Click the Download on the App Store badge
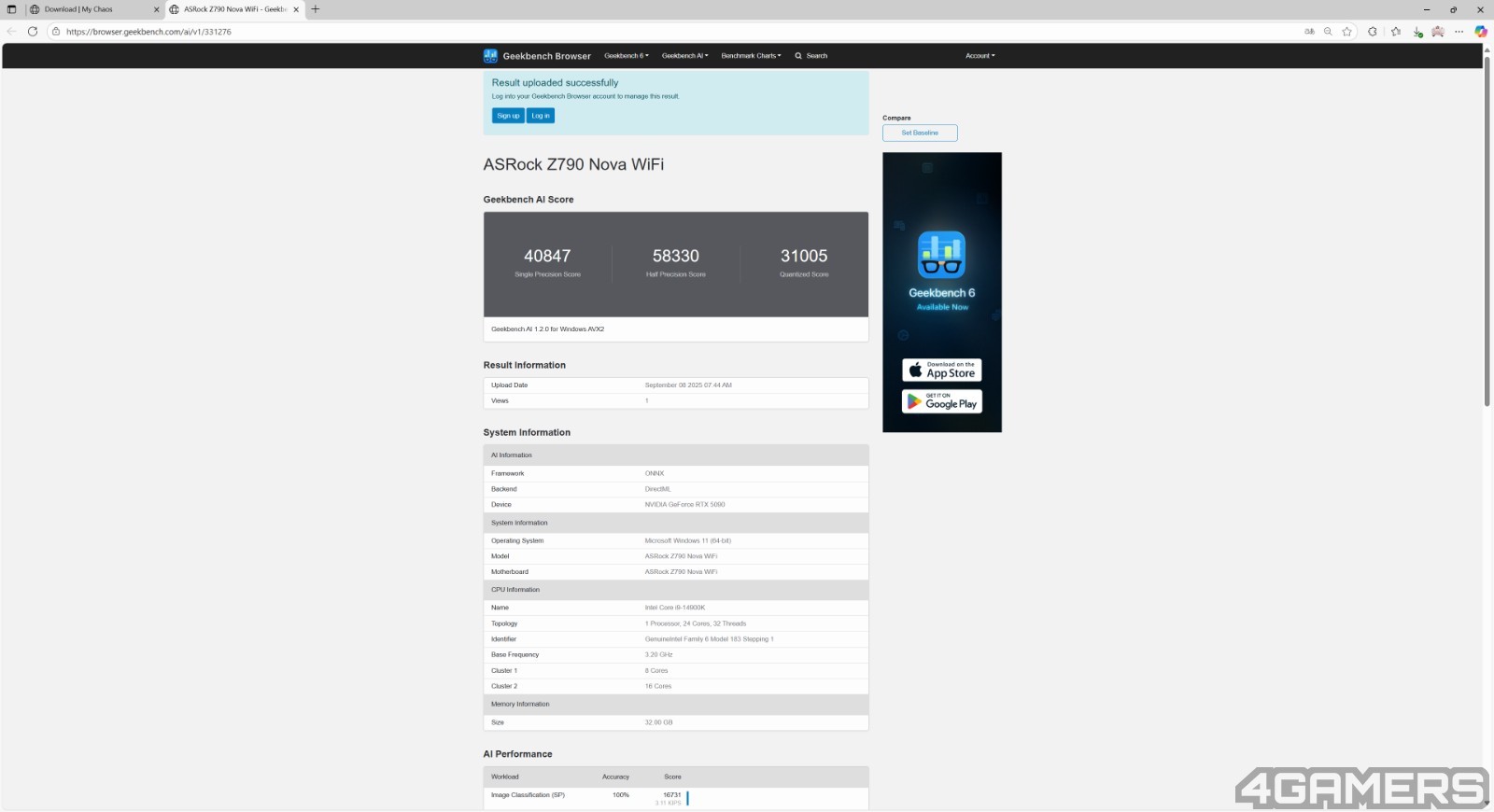Screen dimensions: 1494x812 [941, 370]
